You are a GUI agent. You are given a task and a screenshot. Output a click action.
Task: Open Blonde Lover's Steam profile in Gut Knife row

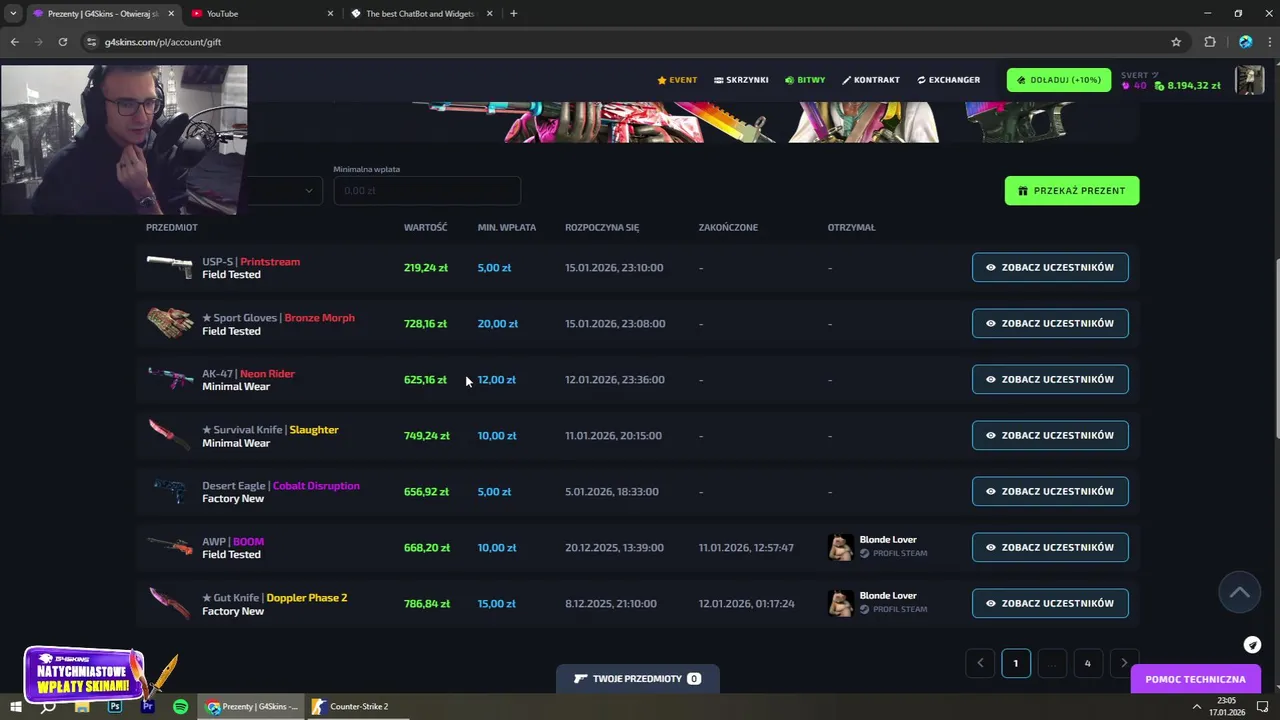893,609
